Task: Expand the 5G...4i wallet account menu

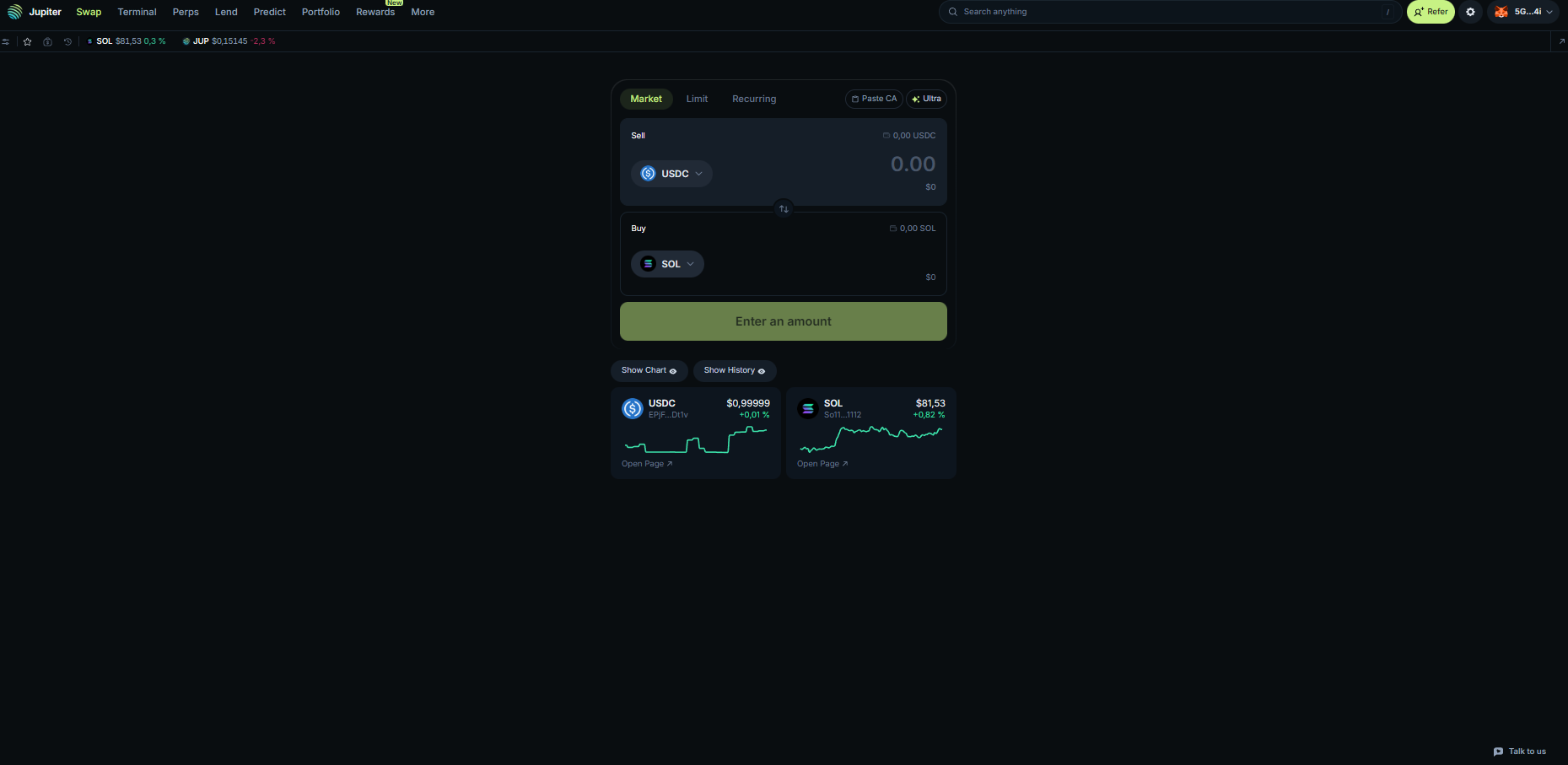Action: coord(1523,12)
